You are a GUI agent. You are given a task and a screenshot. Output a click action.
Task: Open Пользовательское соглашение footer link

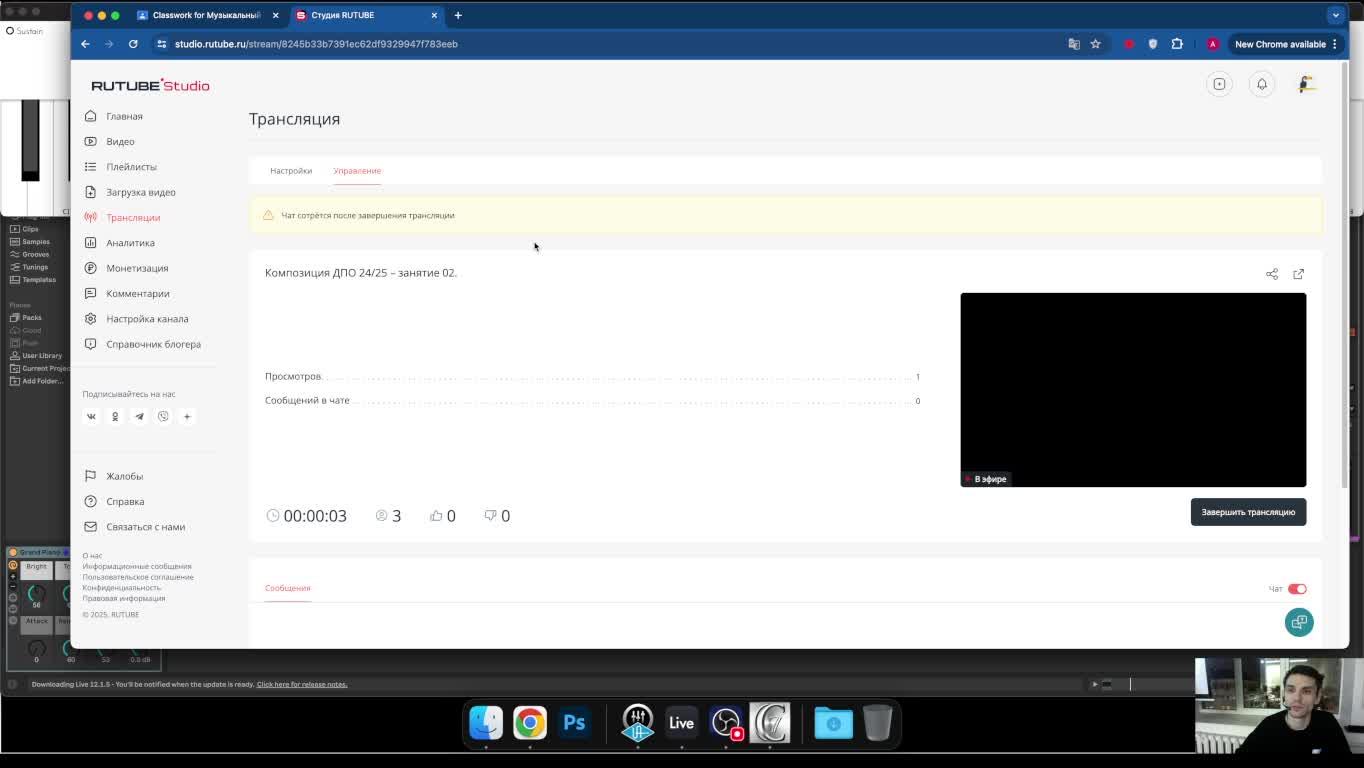tap(138, 577)
